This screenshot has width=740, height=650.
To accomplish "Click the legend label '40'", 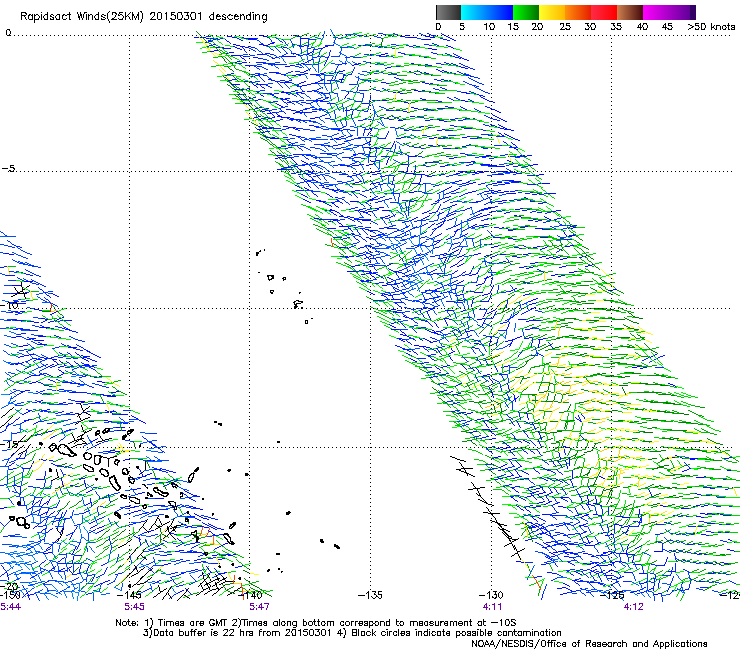I will click(642, 26).
